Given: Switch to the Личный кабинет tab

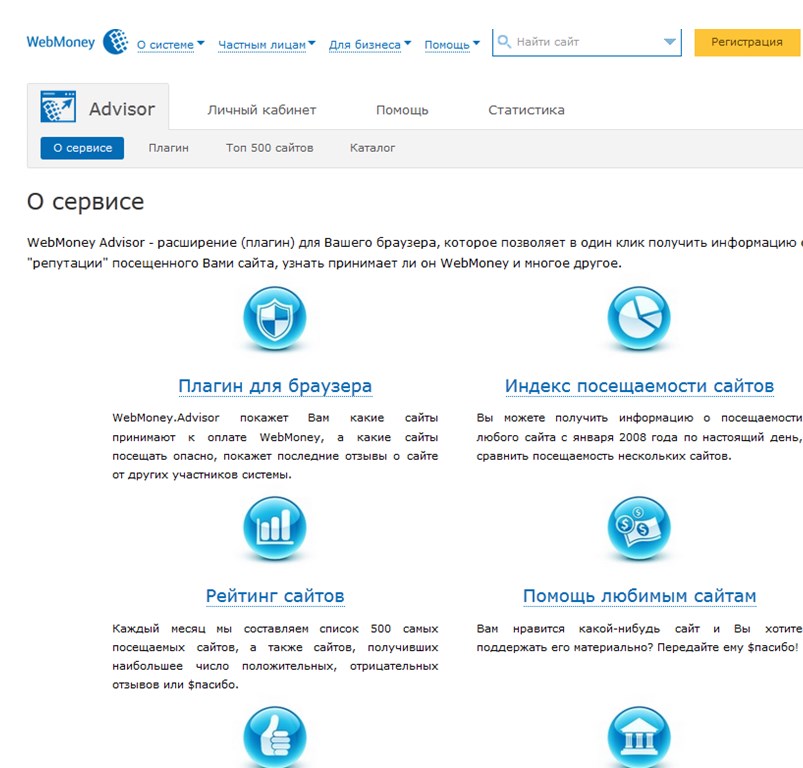Looking at the screenshot, I should 261,110.
